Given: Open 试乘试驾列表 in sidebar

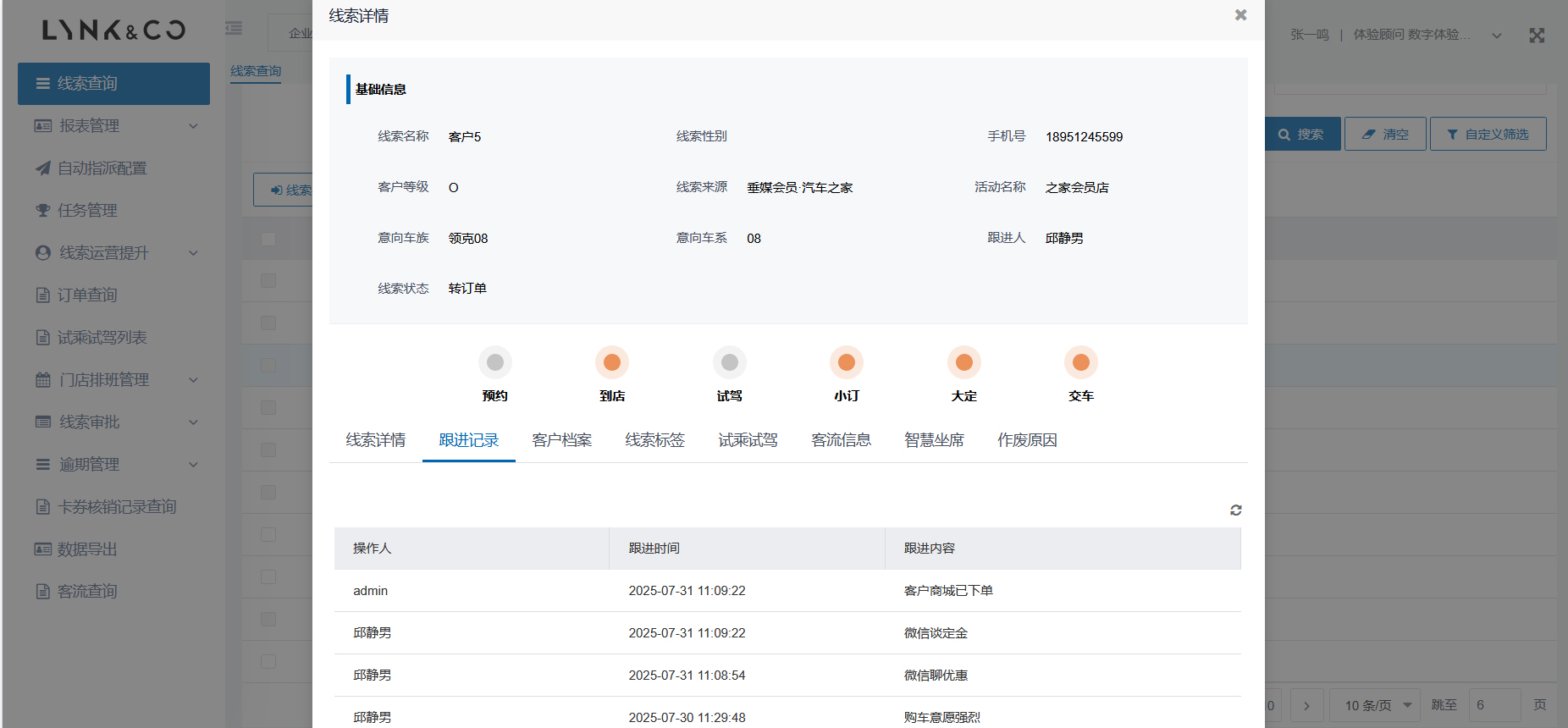Looking at the screenshot, I should 113,338.
